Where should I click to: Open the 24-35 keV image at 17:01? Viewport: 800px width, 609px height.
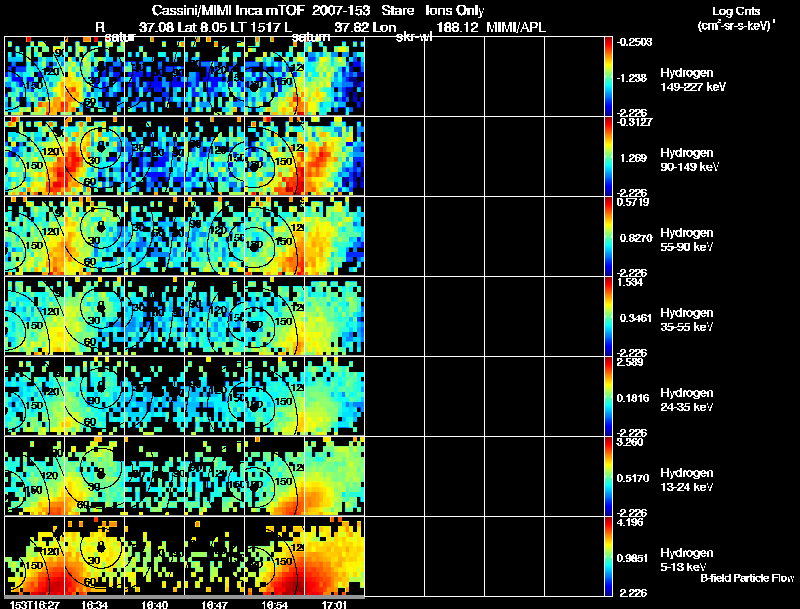tap(334, 396)
